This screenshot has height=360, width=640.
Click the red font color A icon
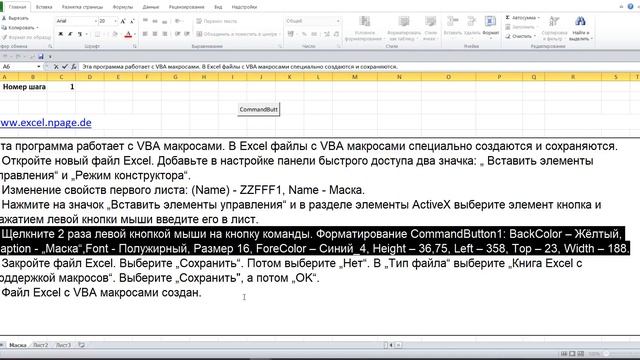tap(128, 34)
